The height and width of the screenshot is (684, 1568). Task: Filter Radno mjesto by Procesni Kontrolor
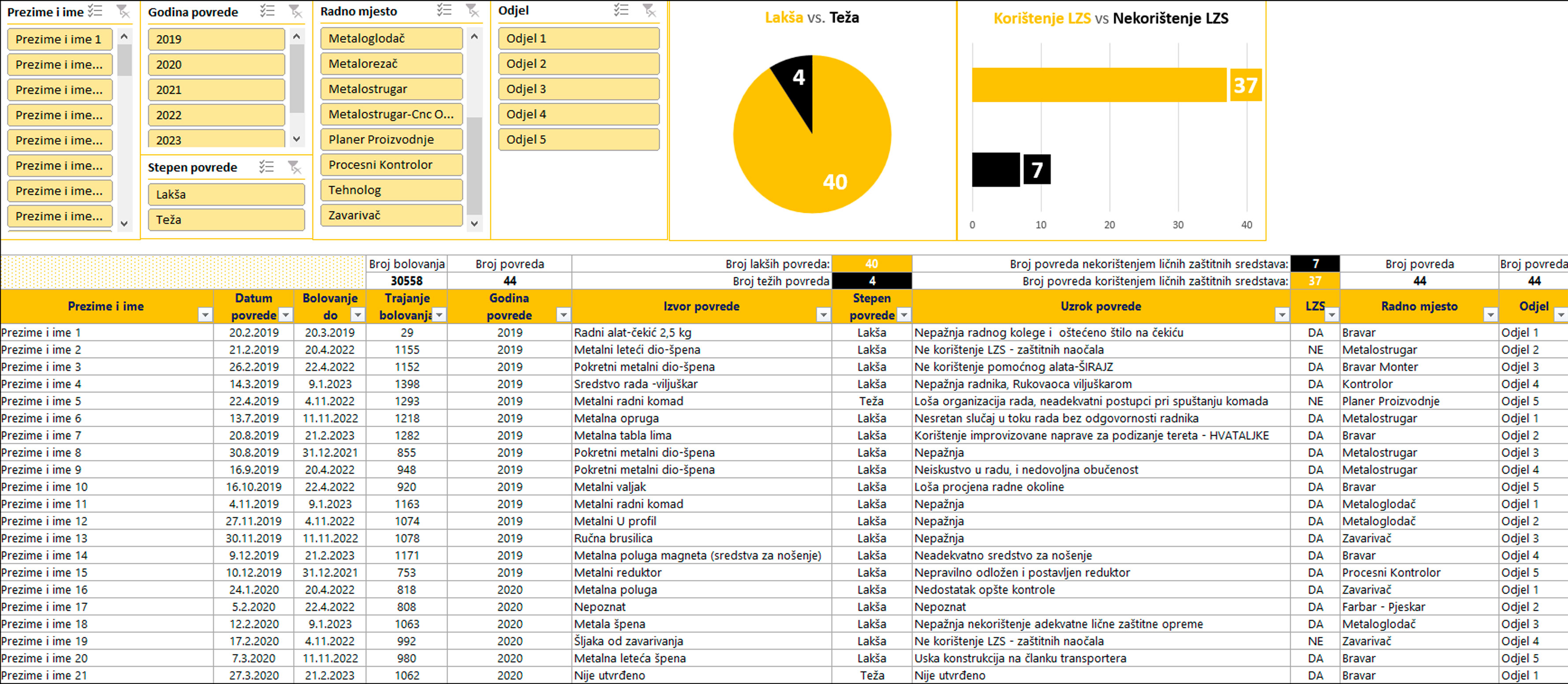click(x=392, y=164)
